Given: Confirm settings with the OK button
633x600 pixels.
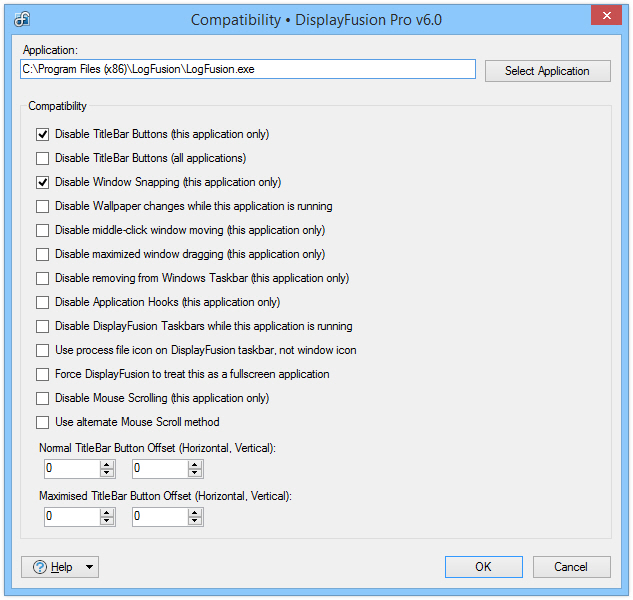Looking at the screenshot, I should pyautogui.click(x=484, y=567).
